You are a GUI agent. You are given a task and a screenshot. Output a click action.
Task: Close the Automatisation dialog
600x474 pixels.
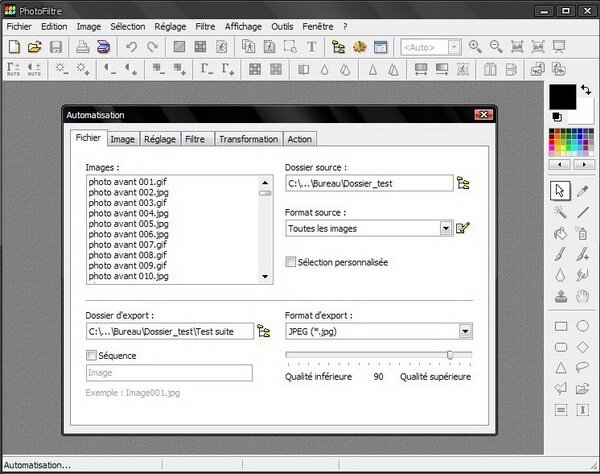(x=484, y=115)
